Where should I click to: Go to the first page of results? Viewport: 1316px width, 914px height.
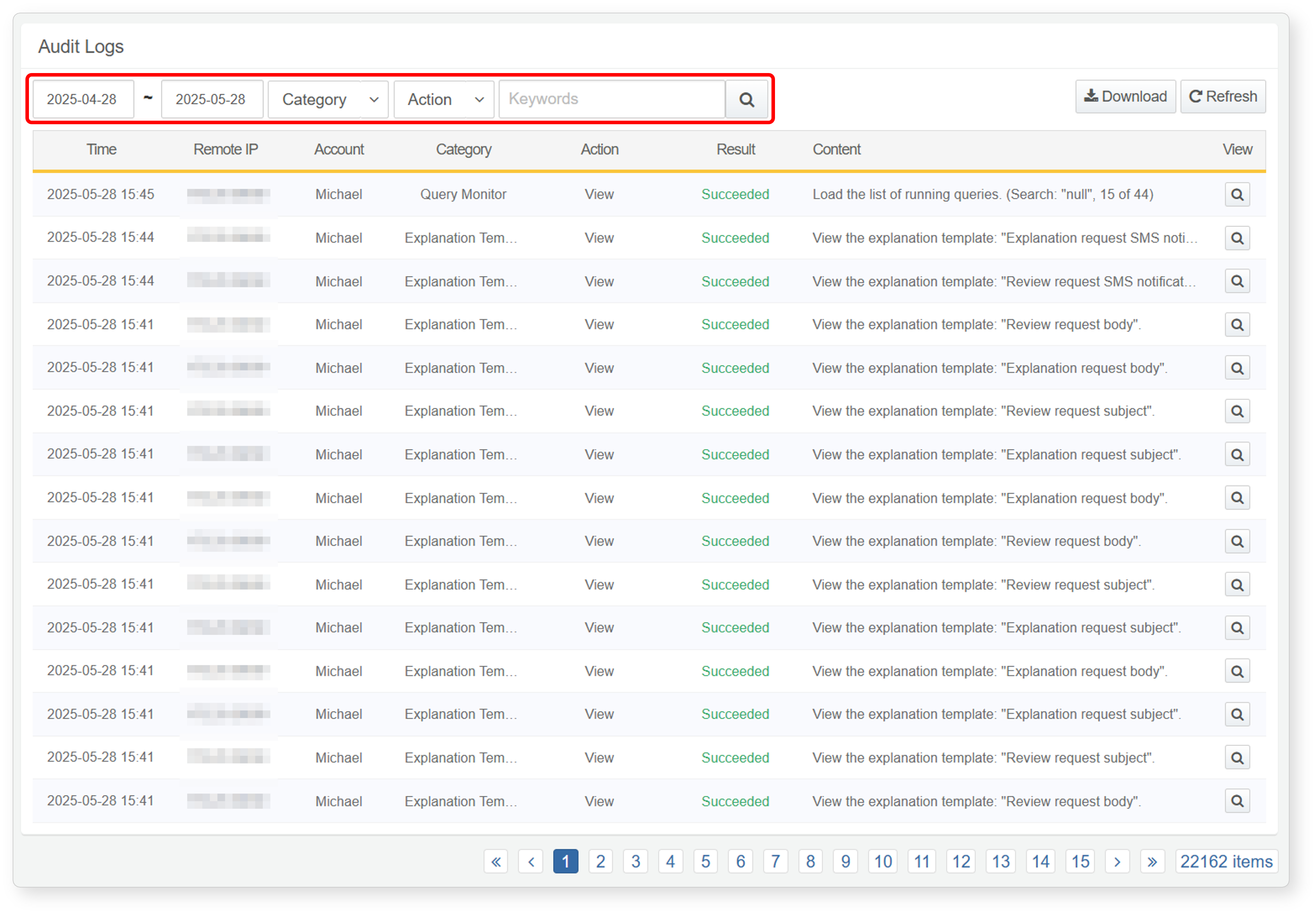(496, 861)
